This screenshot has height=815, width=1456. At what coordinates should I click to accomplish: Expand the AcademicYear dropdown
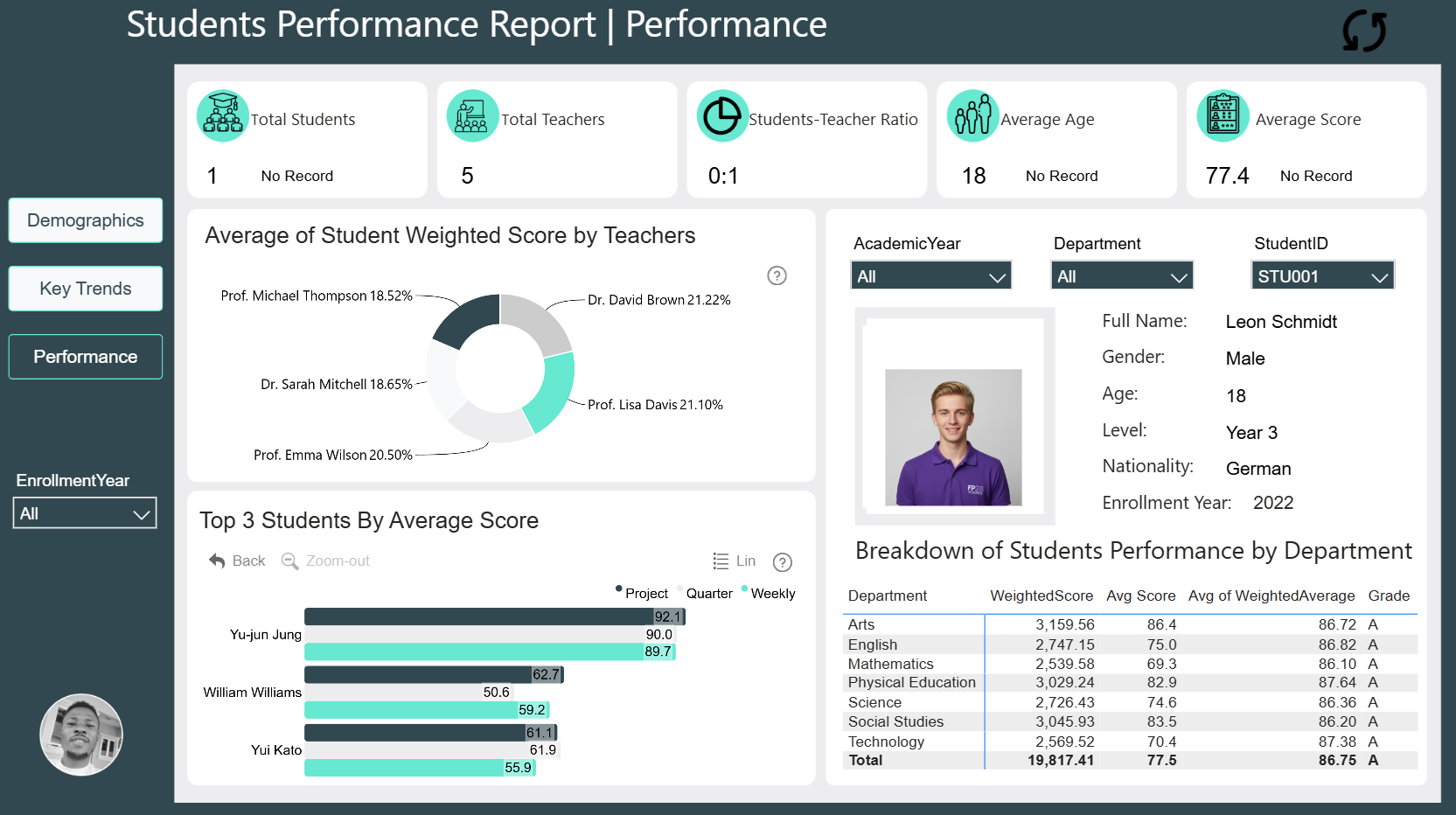(930, 275)
